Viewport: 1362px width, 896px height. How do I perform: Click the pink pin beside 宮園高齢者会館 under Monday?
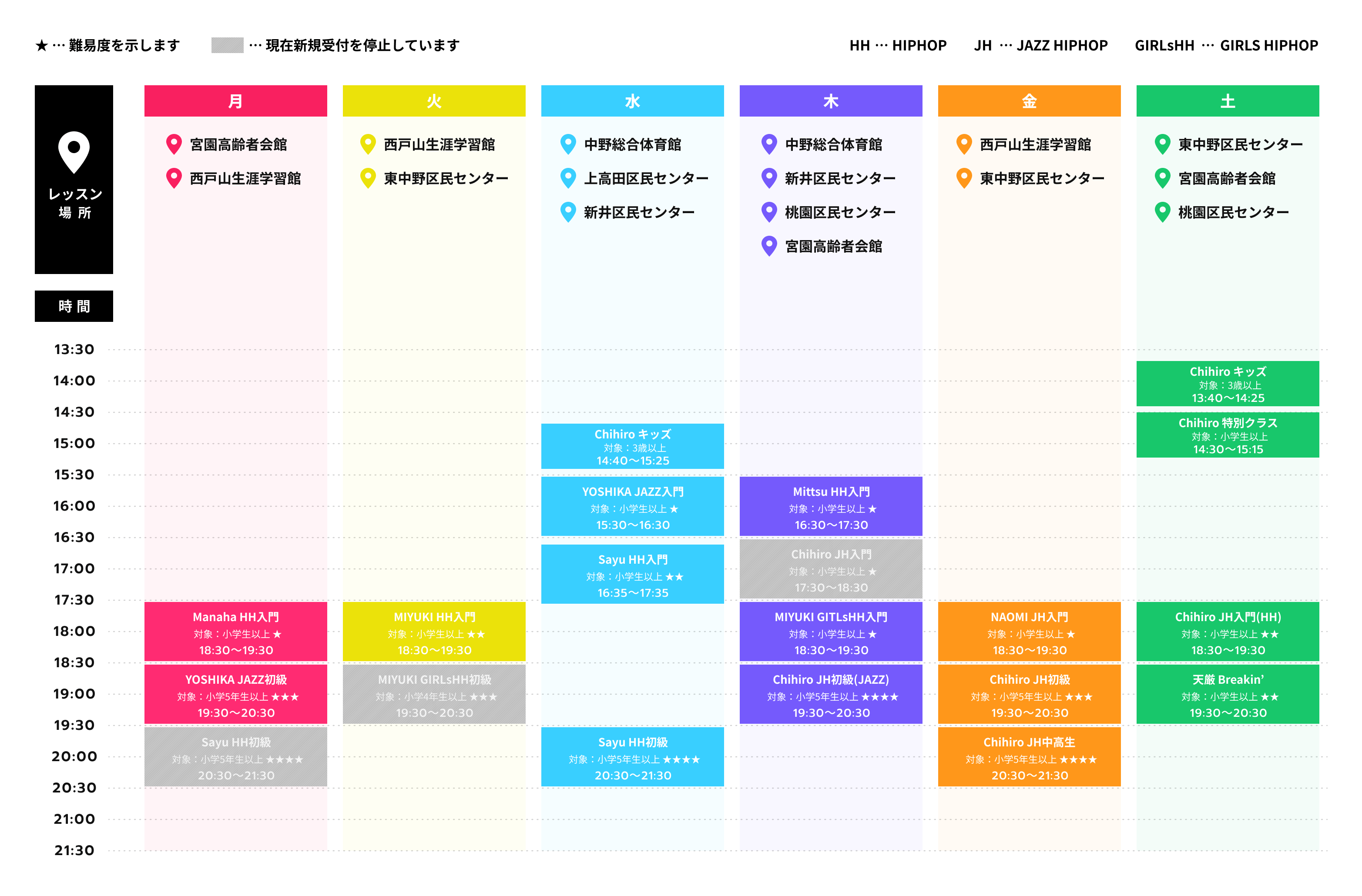(x=174, y=144)
